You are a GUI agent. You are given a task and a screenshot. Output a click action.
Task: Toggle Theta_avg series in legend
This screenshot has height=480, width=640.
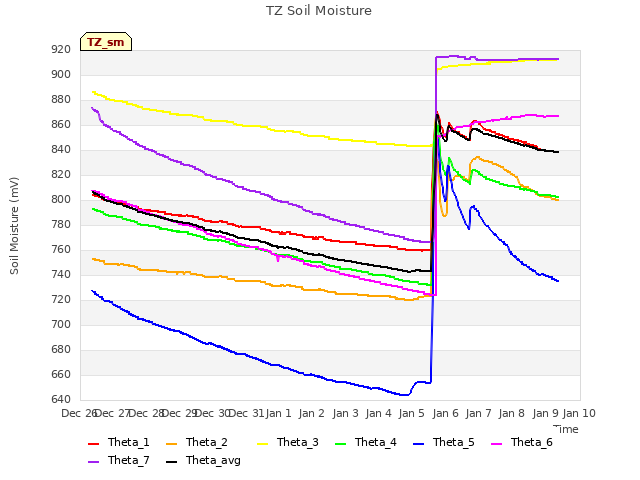203,460
